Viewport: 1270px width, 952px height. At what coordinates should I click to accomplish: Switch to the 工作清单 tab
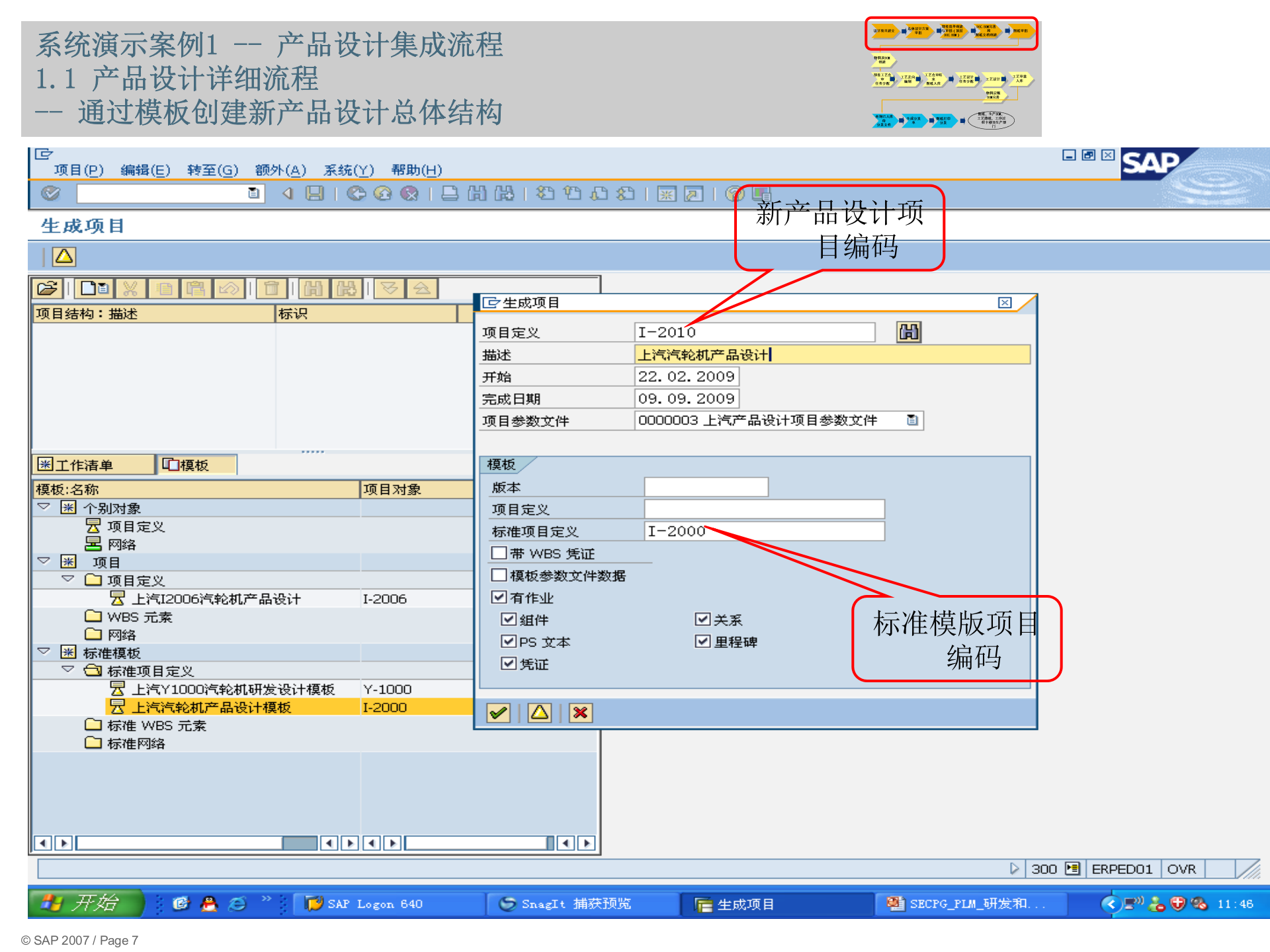click(x=93, y=464)
